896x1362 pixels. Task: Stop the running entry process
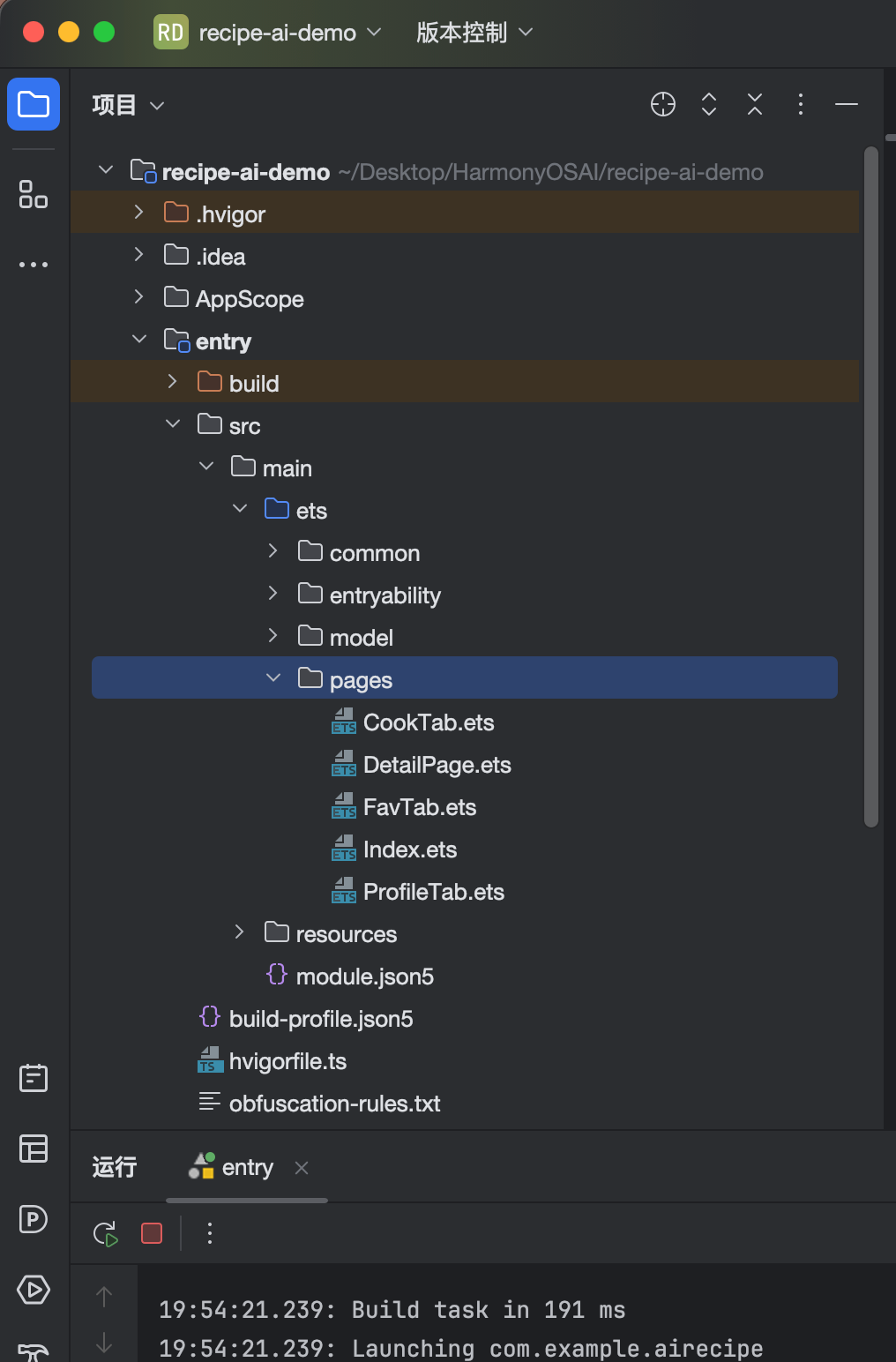point(152,1233)
